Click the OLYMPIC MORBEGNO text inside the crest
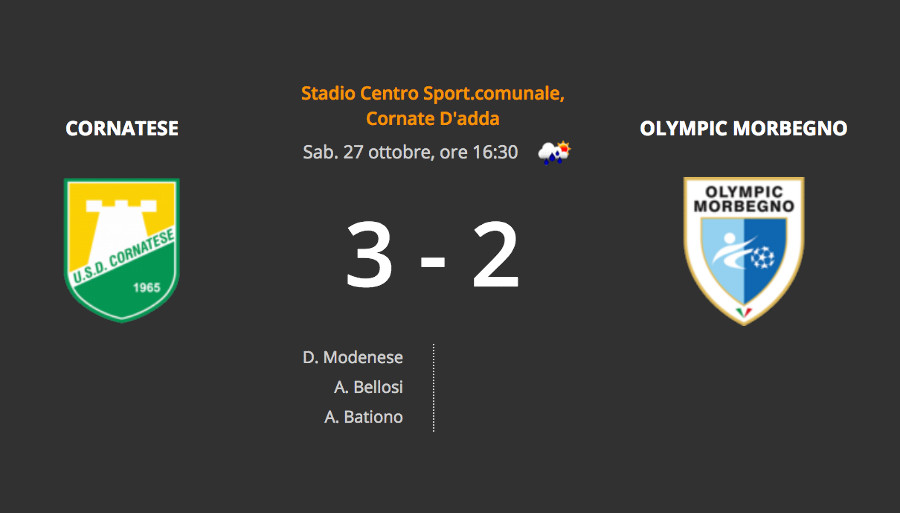 pos(744,199)
